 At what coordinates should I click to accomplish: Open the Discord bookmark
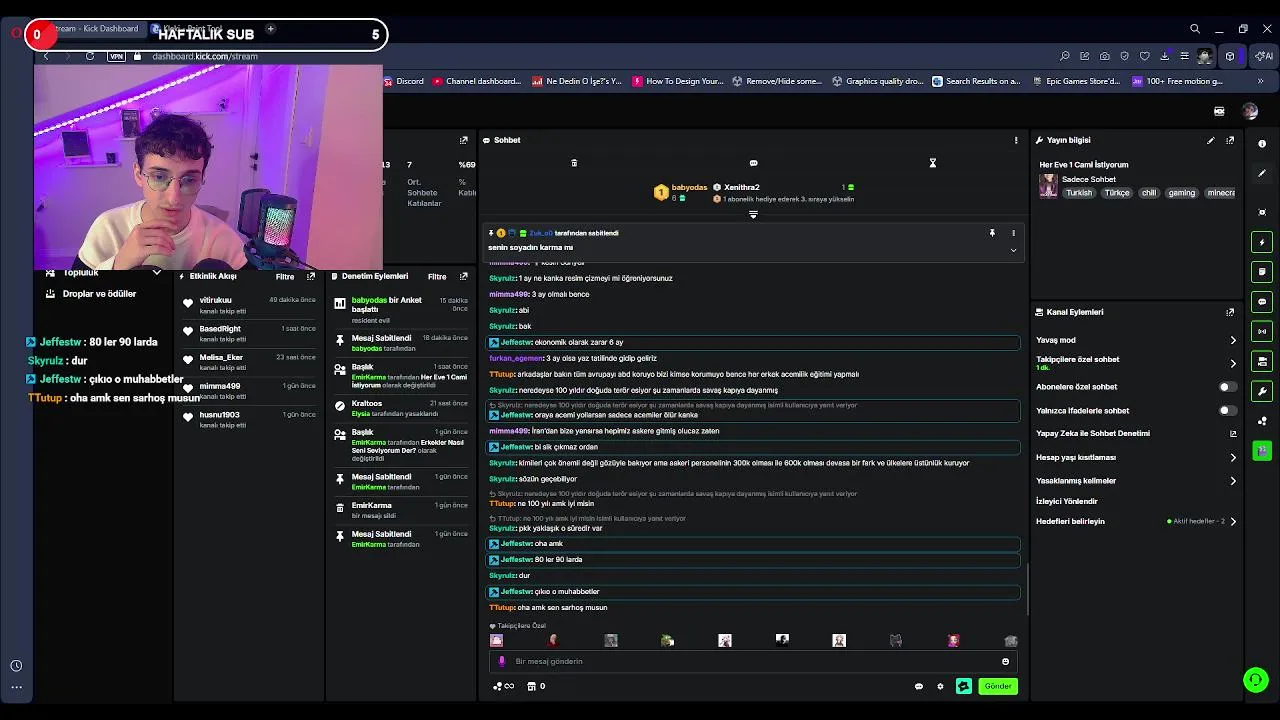tap(403, 81)
